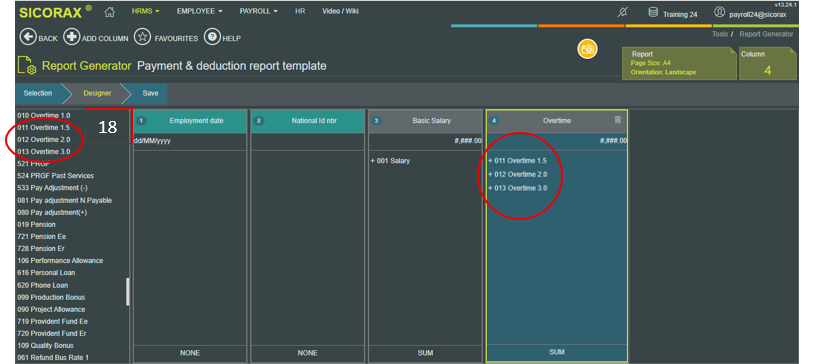Viewport: 819px width, 364px height.
Task: Change SUM aggregate under Overtime column
Action: click(x=557, y=353)
